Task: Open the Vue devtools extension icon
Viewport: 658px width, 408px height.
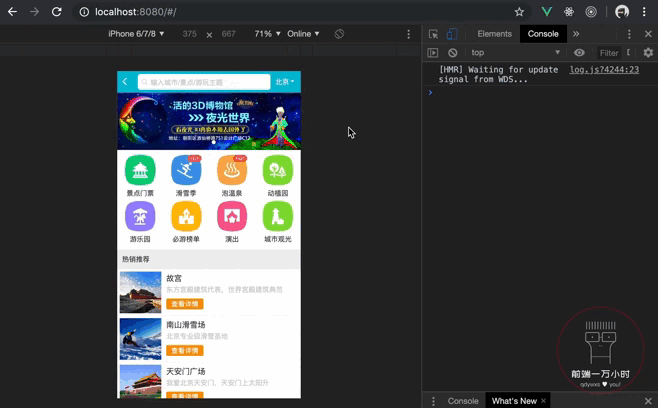Action: tap(546, 12)
